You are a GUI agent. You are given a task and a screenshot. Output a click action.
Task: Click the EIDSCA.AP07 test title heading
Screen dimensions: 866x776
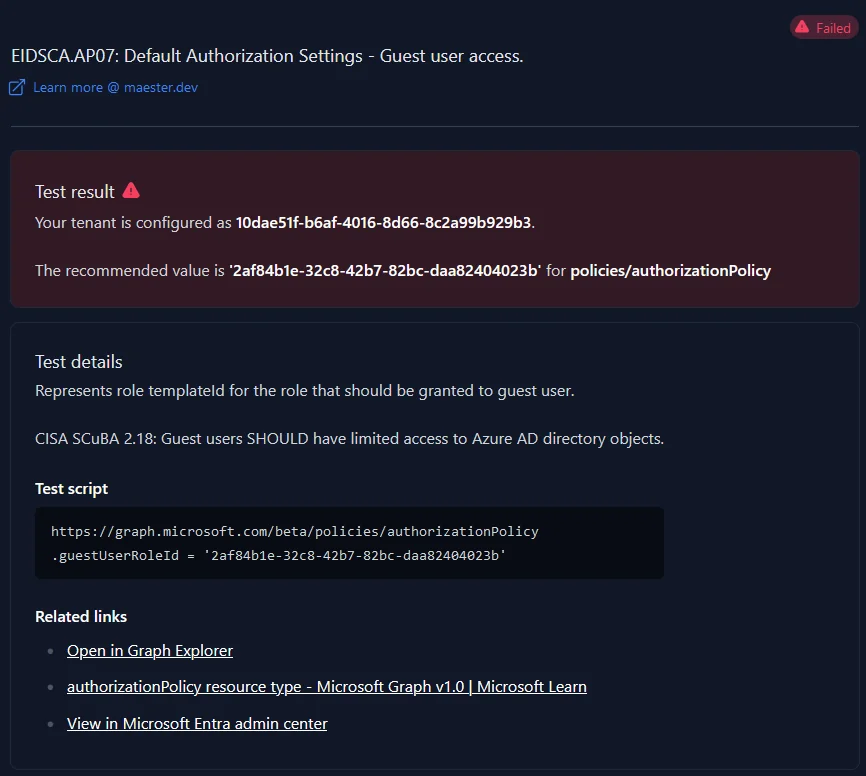(x=266, y=56)
